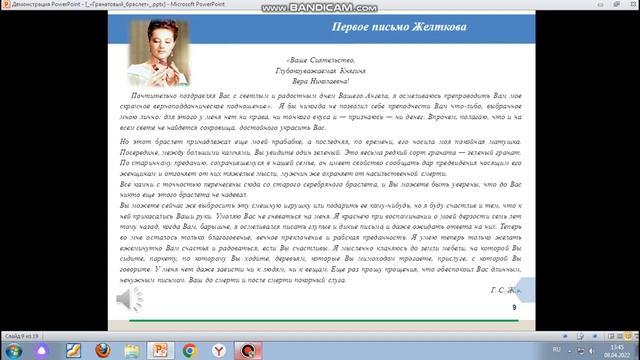The image size is (640, 360).
Task: Click the PowerPoint window title bar text
Action: (118, 4)
